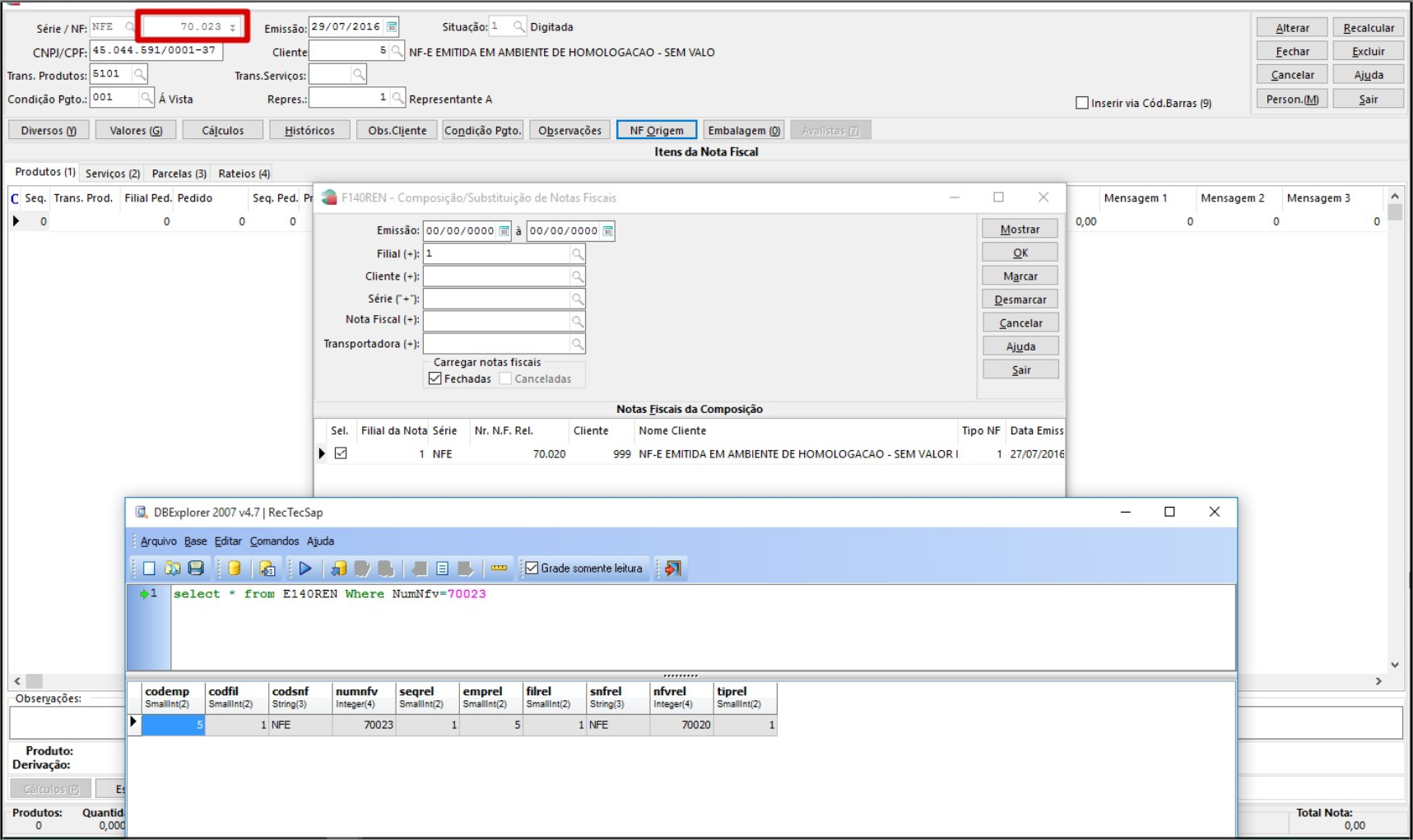Click the Mostrar button in F140REN dialog

(1020, 230)
